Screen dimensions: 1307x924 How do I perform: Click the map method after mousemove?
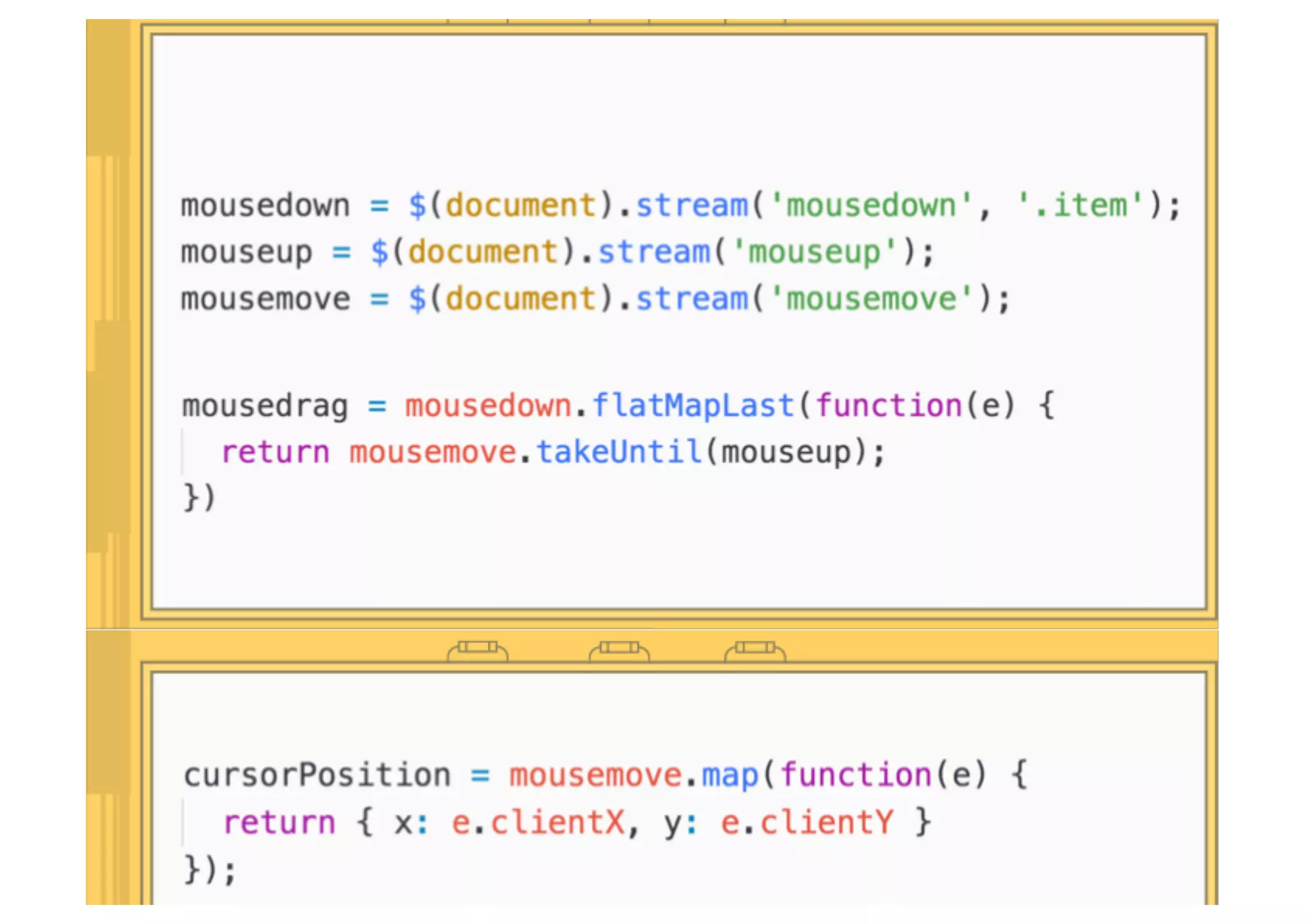click(x=730, y=775)
